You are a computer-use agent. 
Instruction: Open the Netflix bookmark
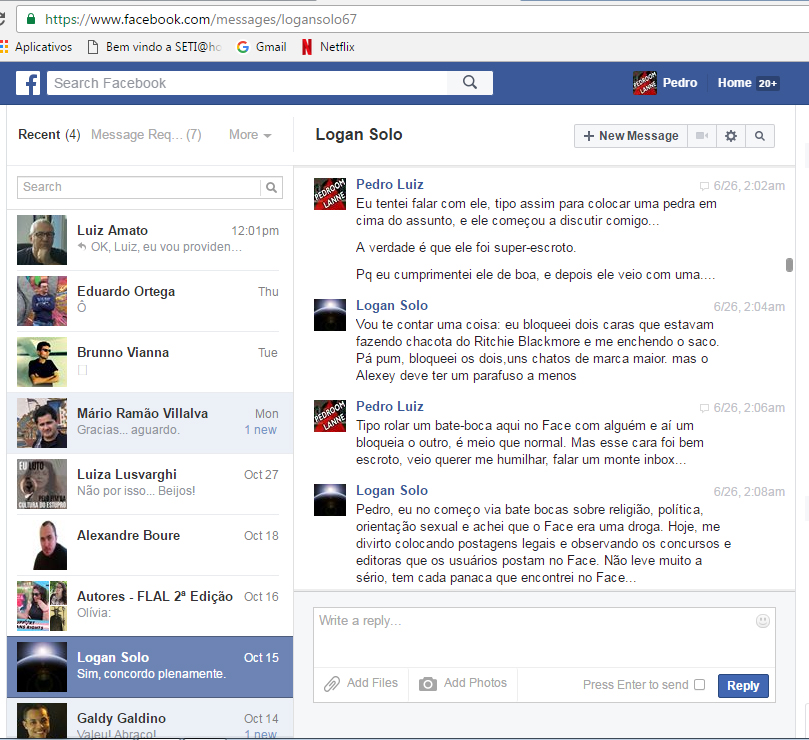[329, 47]
